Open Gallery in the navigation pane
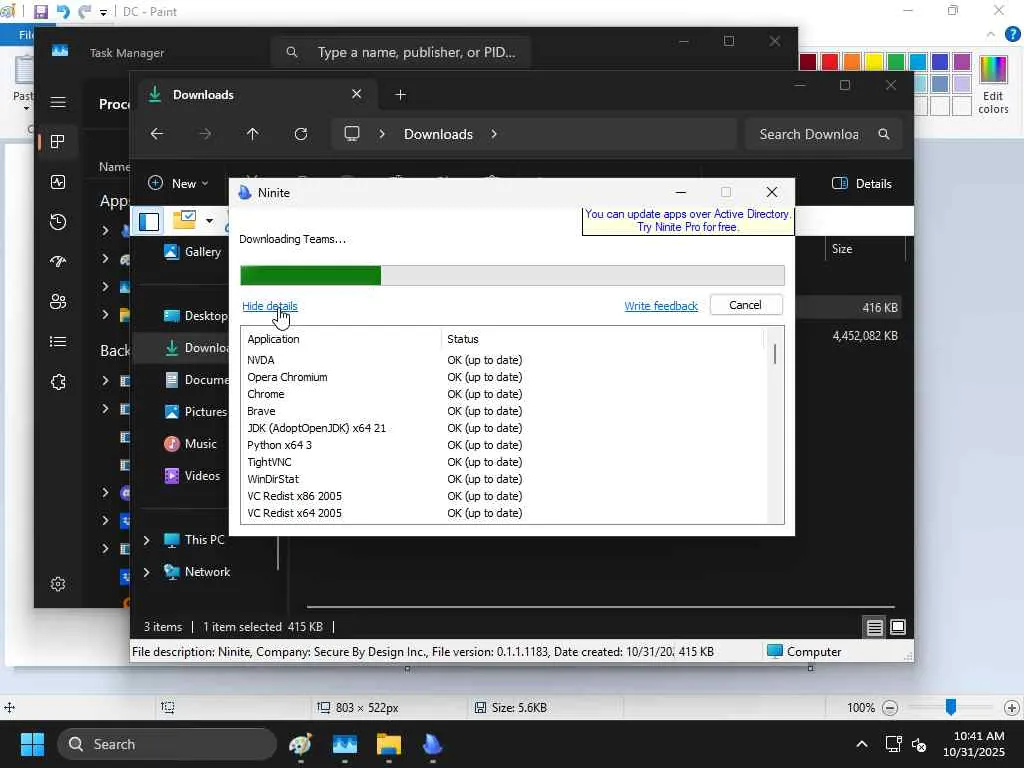The width and height of the screenshot is (1024, 768). pyautogui.click(x=193, y=251)
